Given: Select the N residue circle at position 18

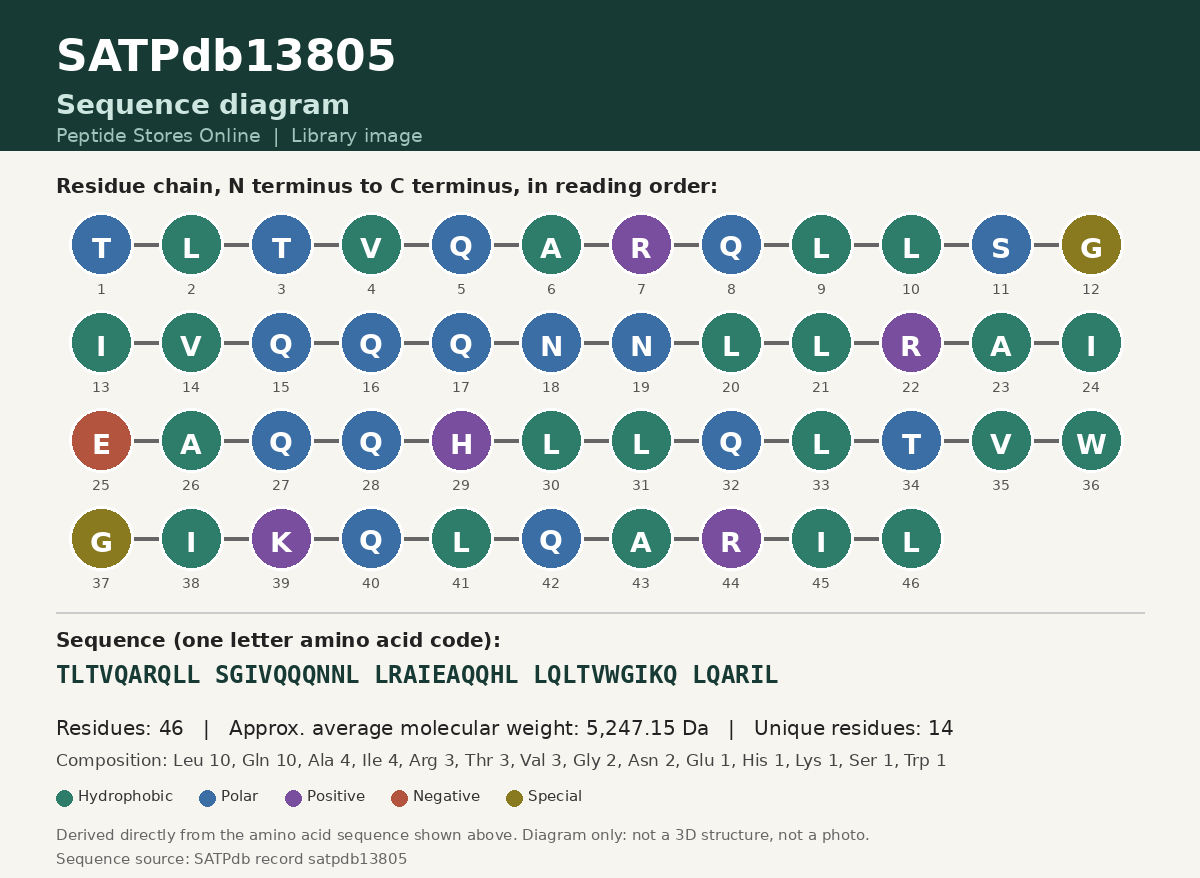Looking at the screenshot, I should tap(551, 343).
